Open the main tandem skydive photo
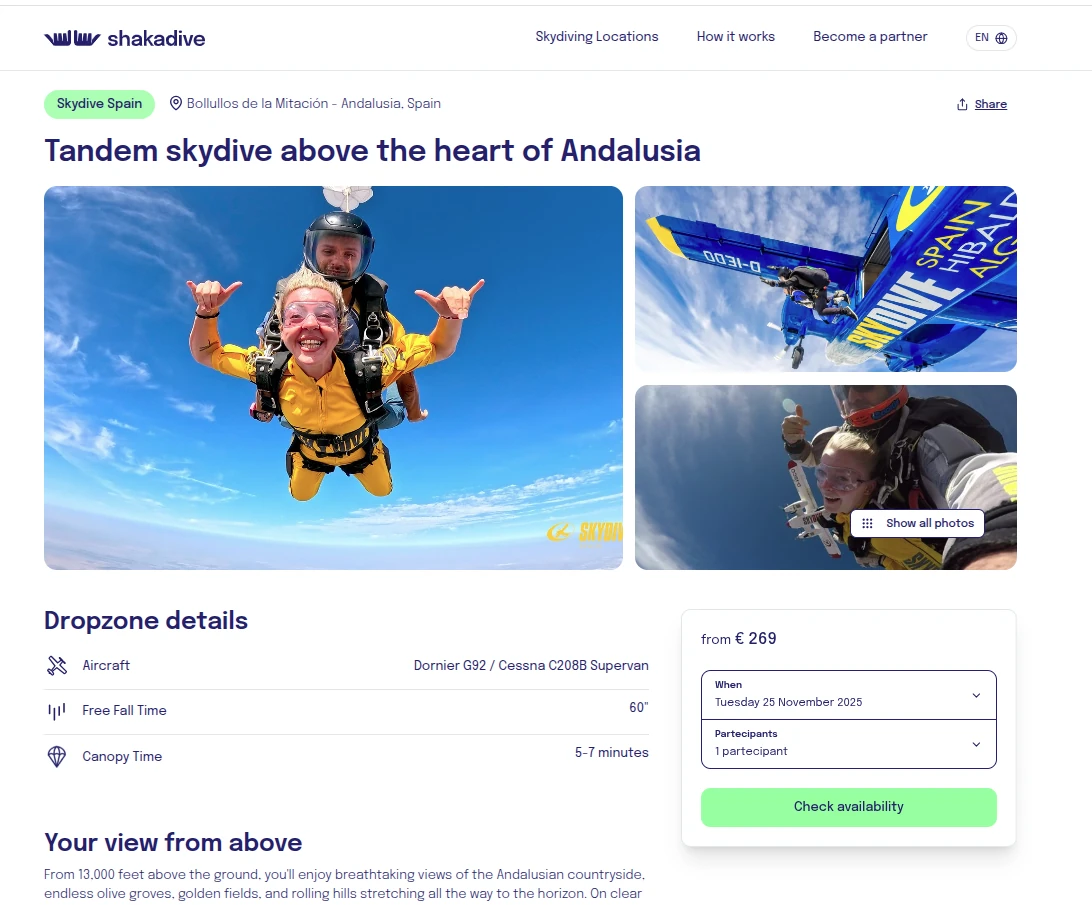This screenshot has width=1092, height=905. point(333,378)
